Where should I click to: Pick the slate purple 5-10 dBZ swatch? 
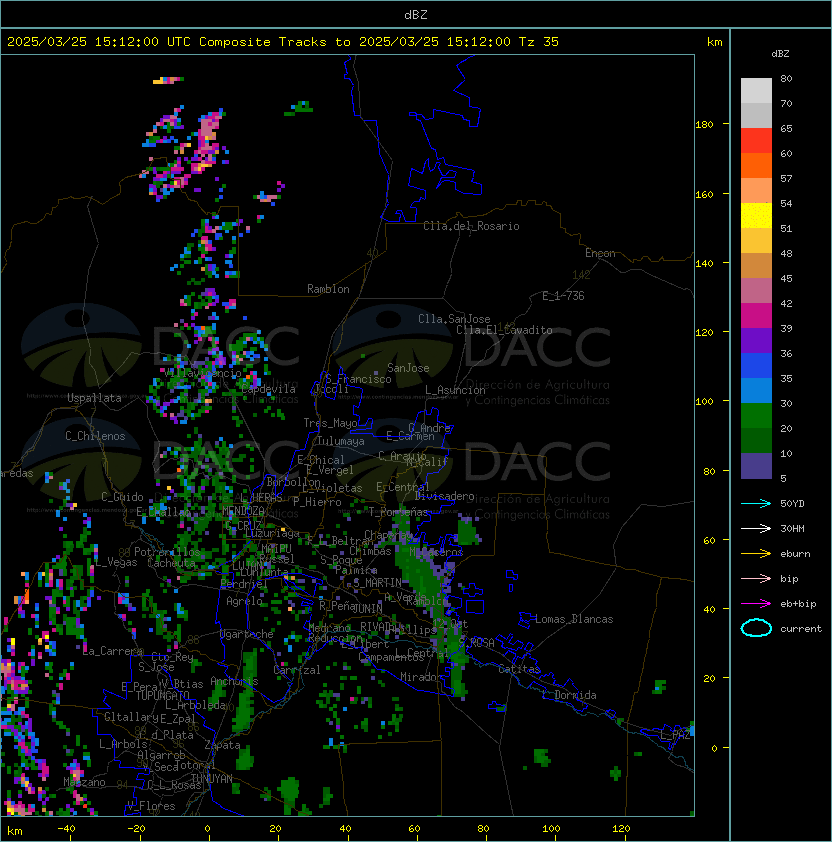(x=756, y=466)
